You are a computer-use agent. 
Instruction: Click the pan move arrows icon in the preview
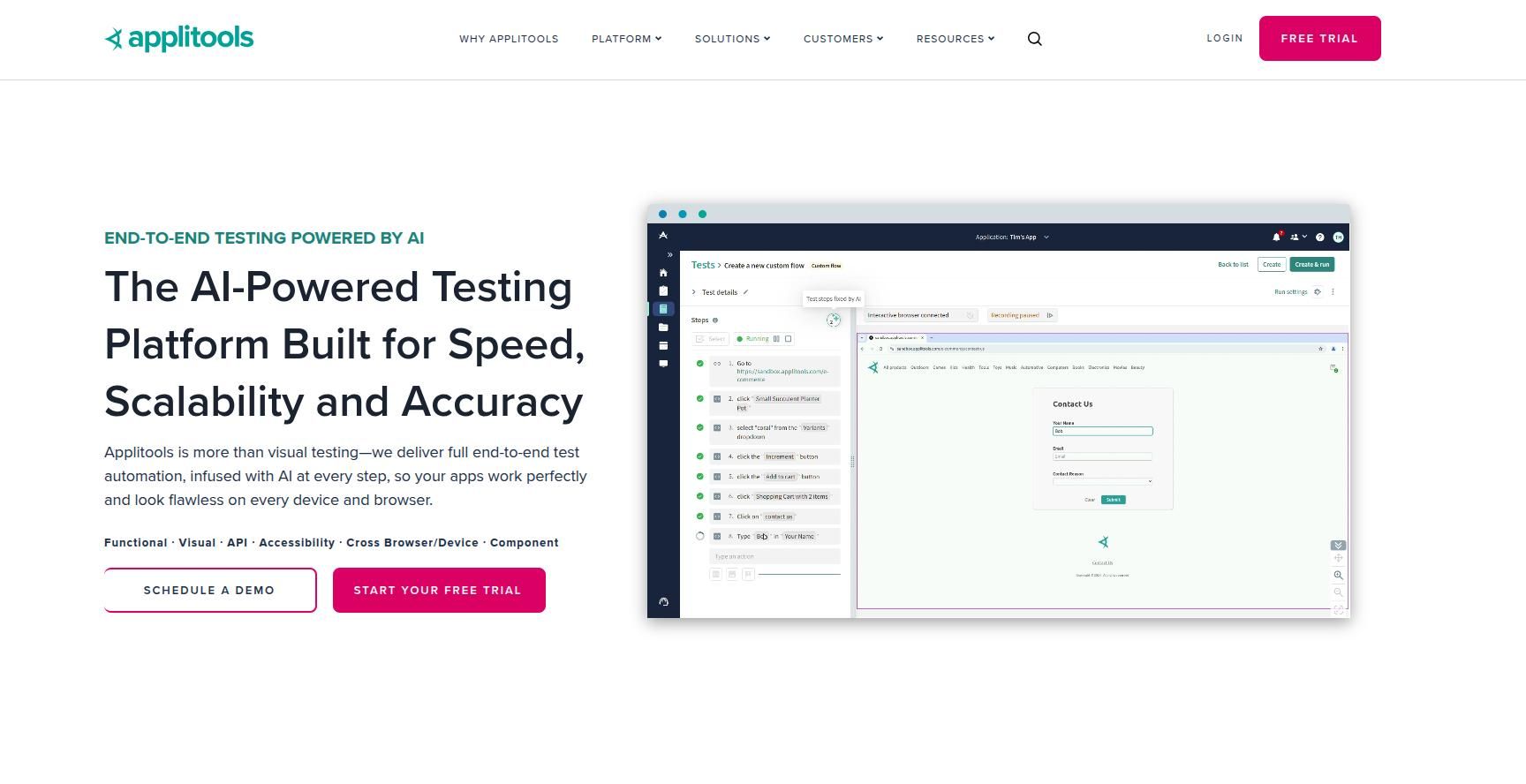tap(1338, 558)
